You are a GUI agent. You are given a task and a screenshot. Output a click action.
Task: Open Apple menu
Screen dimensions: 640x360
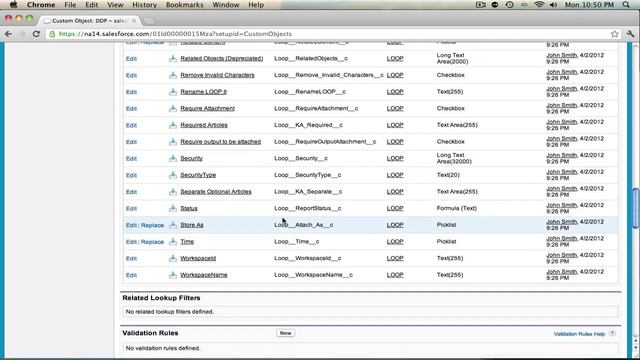[x=13, y=5]
